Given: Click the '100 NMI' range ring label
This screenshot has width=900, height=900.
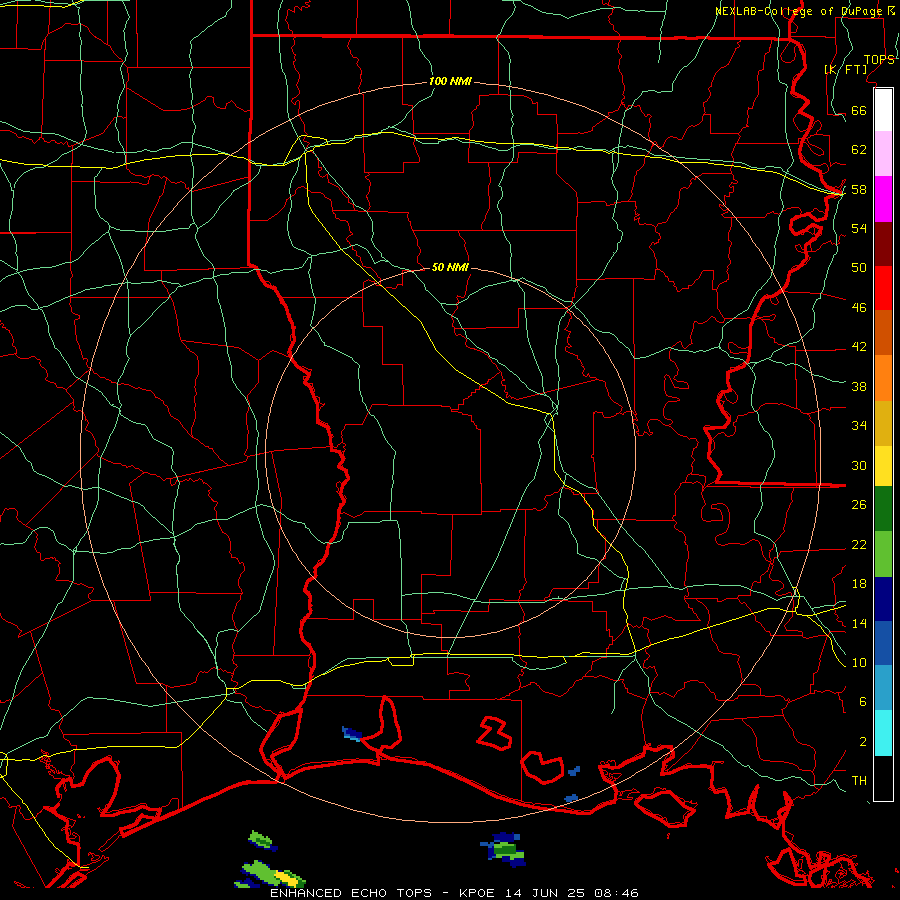Looking at the screenshot, I should (450, 81).
